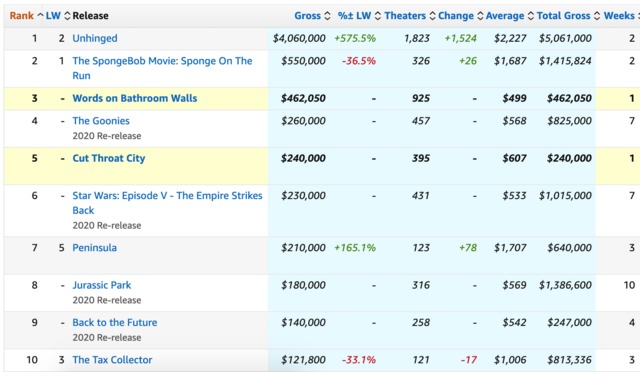Open The Goonies movie link
The width and height of the screenshot is (640, 372).
point(101,121)
